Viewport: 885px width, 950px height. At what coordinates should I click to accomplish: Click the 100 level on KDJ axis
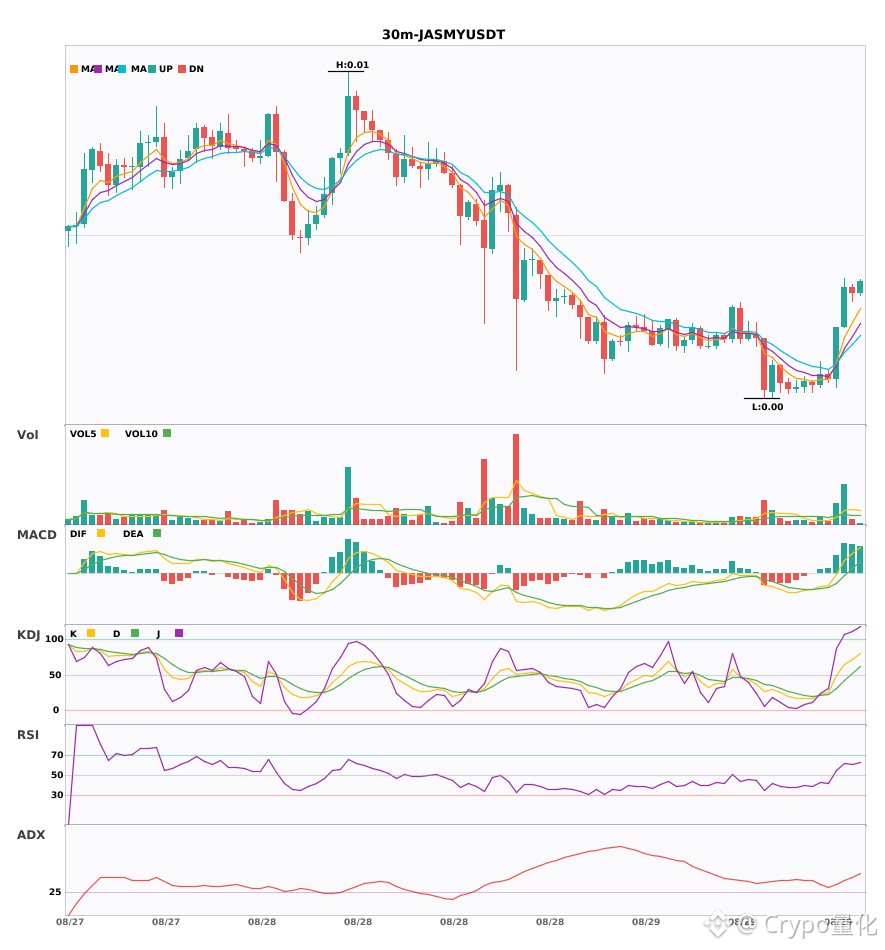[54, 639]
